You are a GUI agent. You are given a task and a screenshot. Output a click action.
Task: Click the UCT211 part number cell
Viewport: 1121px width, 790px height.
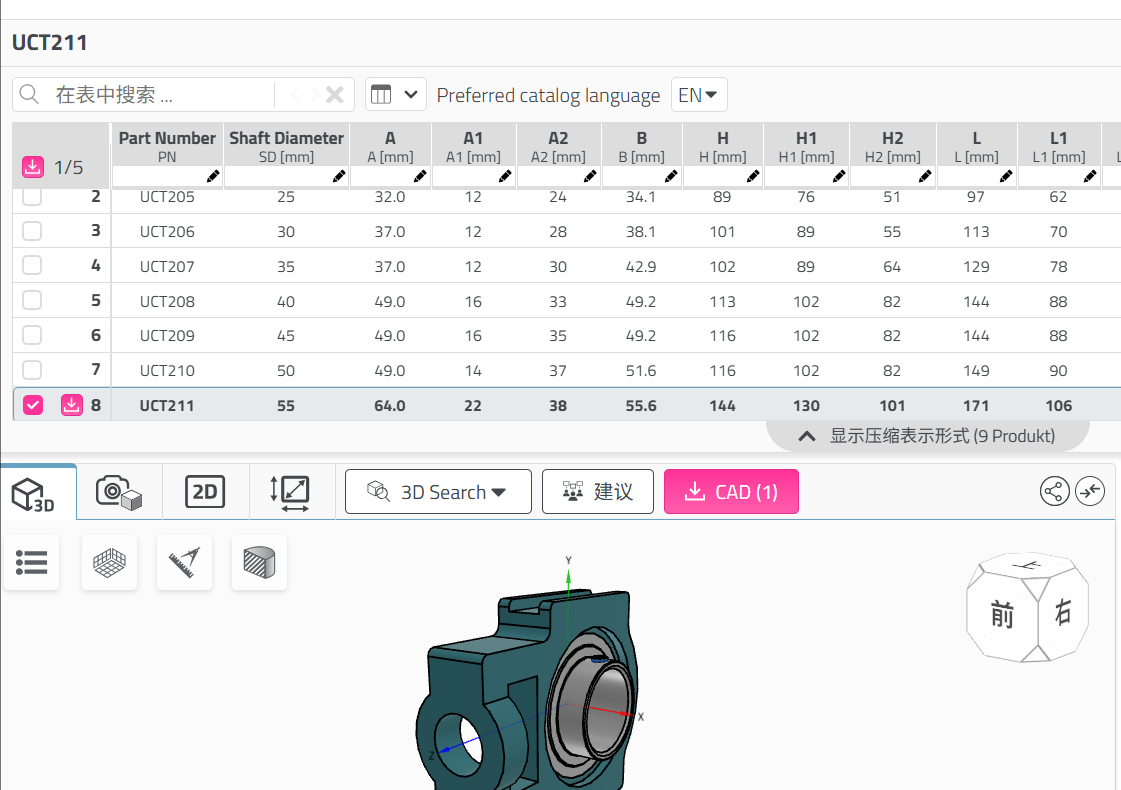point(167,405)
